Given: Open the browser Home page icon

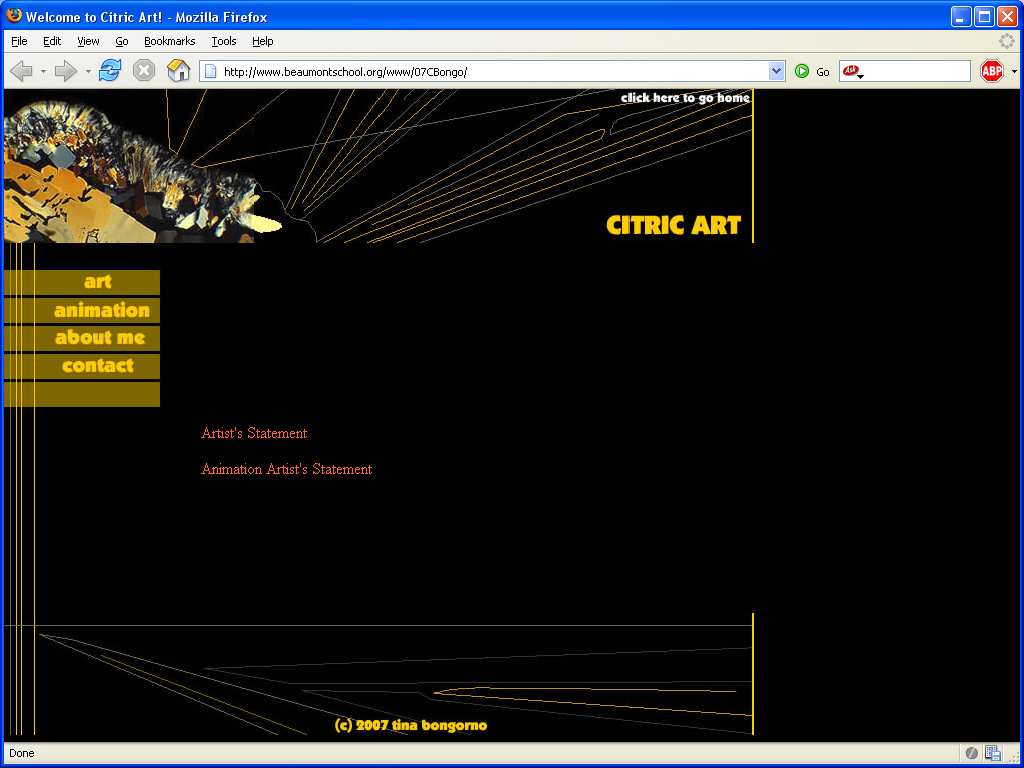Looking at the screenshot, I should 178,70.
